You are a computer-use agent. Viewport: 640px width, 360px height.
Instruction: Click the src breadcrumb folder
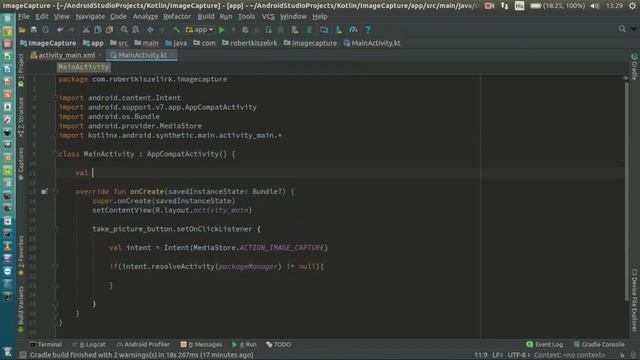click(x=119, y=43)
